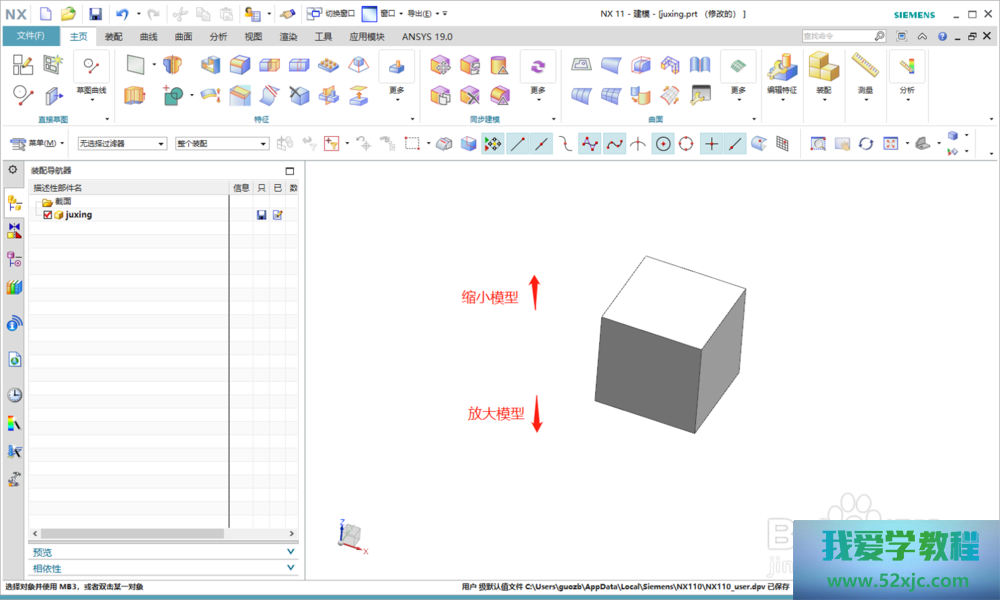Click the Undo arrow icon
This screenshot has height=600, width=1000.
pos(122,14)
